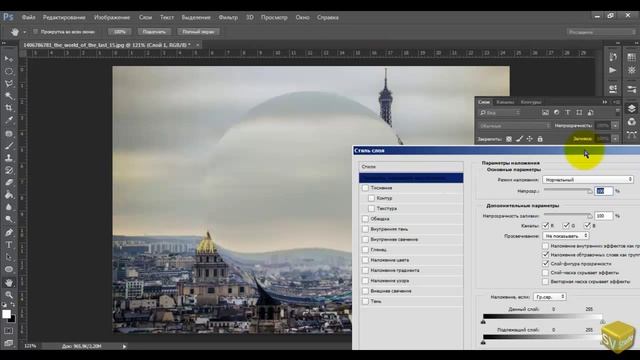
Task: Switch to the Контуры tab
Action: (531, 102)
